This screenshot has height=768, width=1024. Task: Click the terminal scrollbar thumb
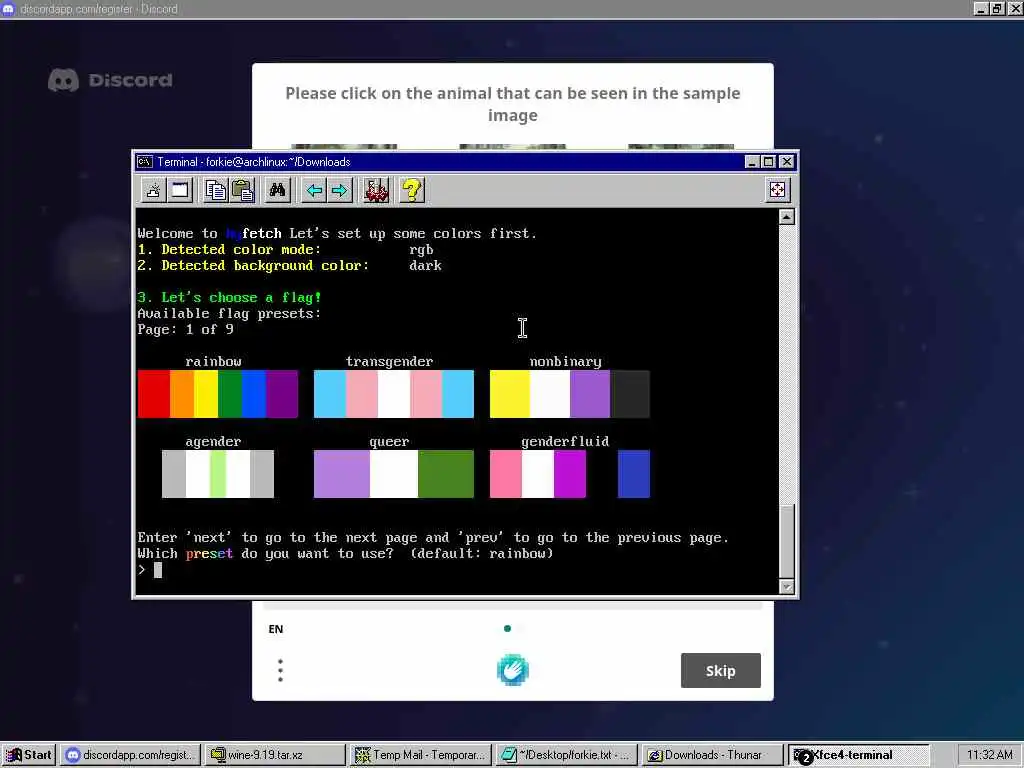787,542
